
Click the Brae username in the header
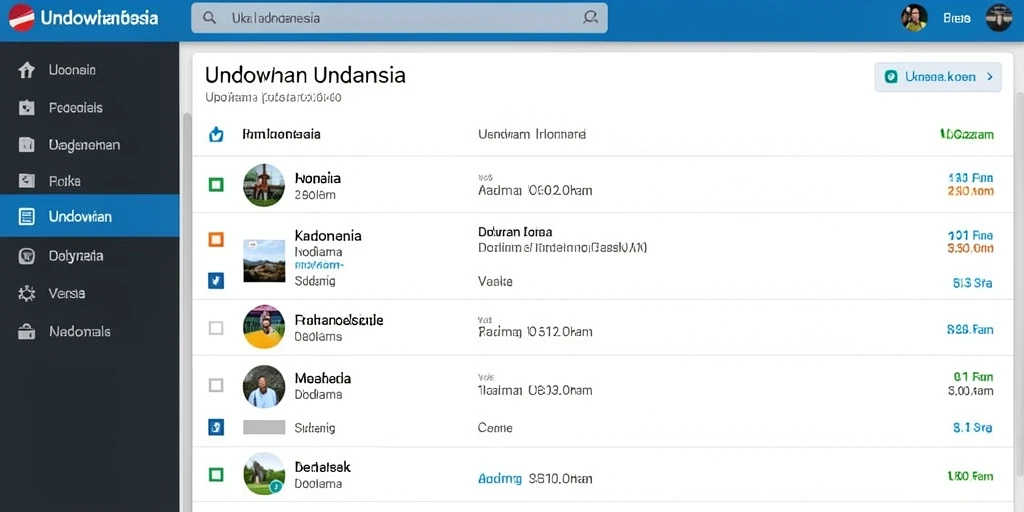(x=957, y=18)
